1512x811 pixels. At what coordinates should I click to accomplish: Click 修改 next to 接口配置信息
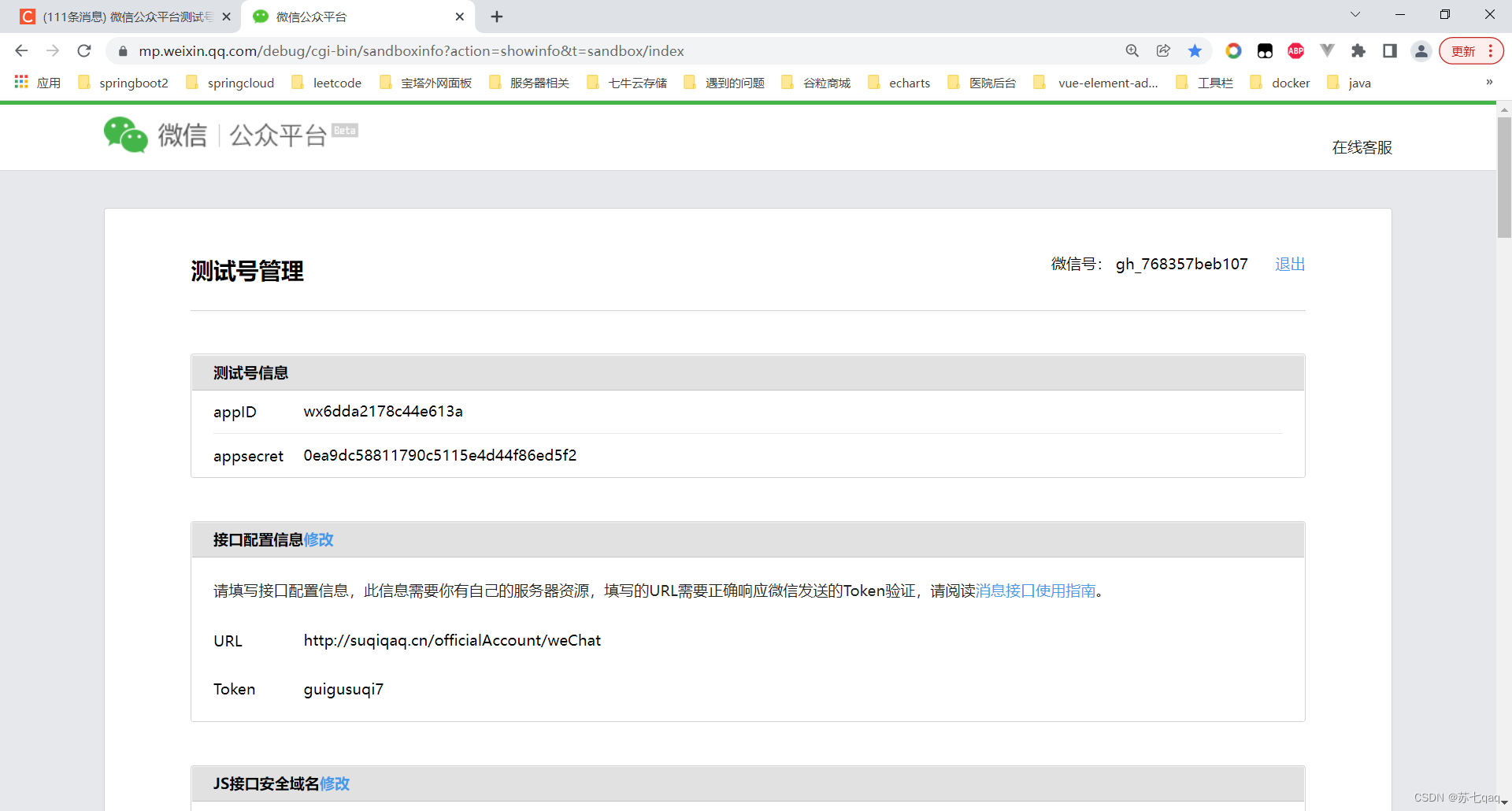coord(319,539)
